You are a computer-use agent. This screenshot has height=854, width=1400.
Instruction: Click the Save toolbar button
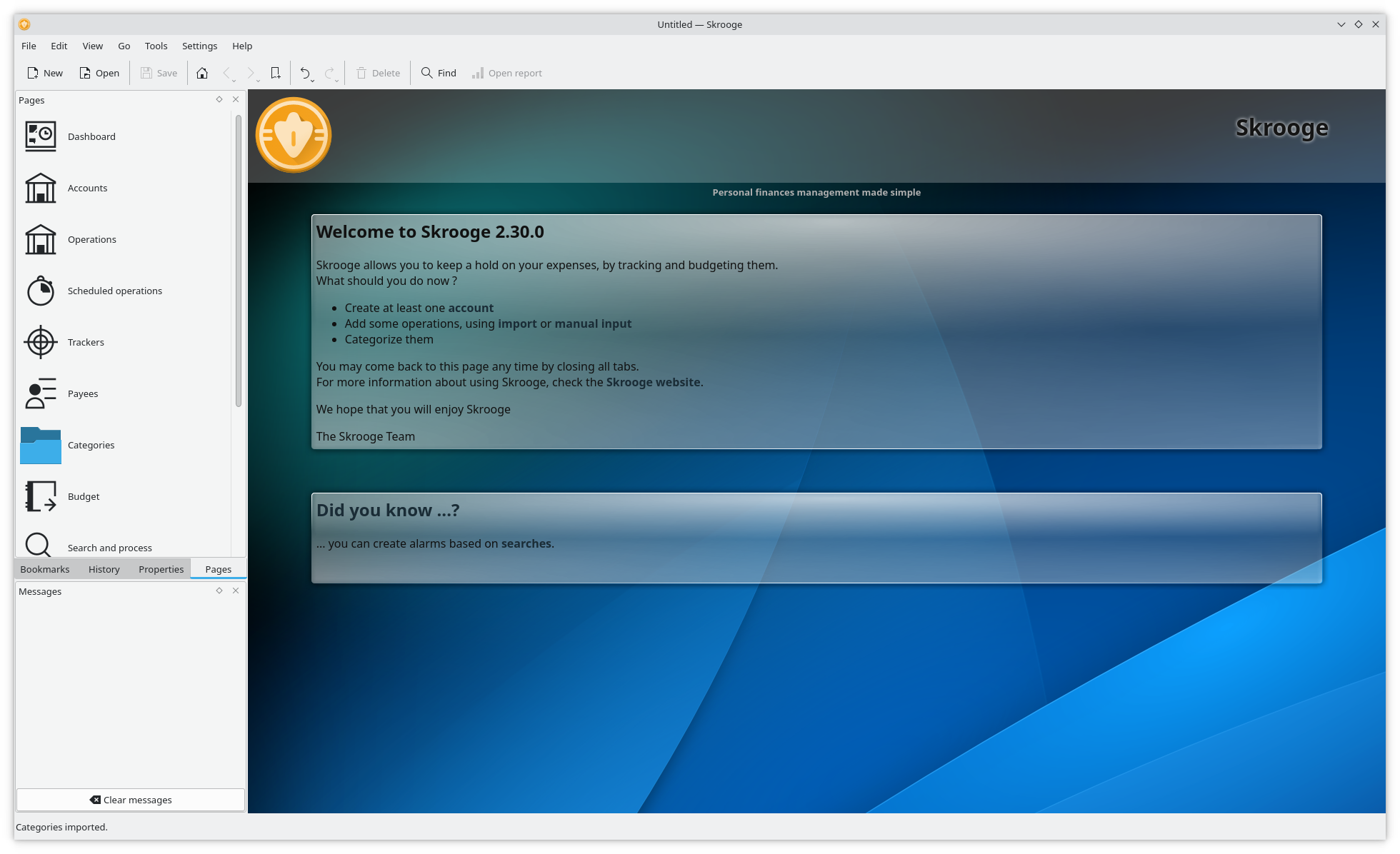pyautogui.click(x=159, y=73)
